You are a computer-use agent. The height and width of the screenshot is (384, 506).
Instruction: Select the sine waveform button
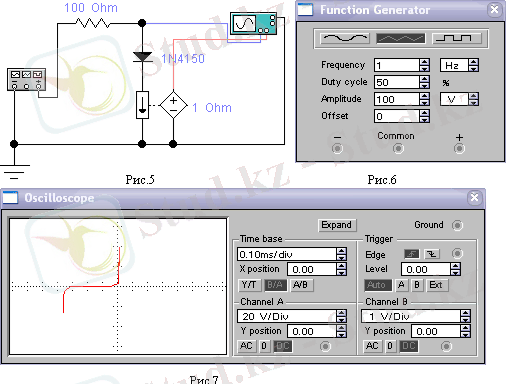pyautogui.click(x=345, y=39)
